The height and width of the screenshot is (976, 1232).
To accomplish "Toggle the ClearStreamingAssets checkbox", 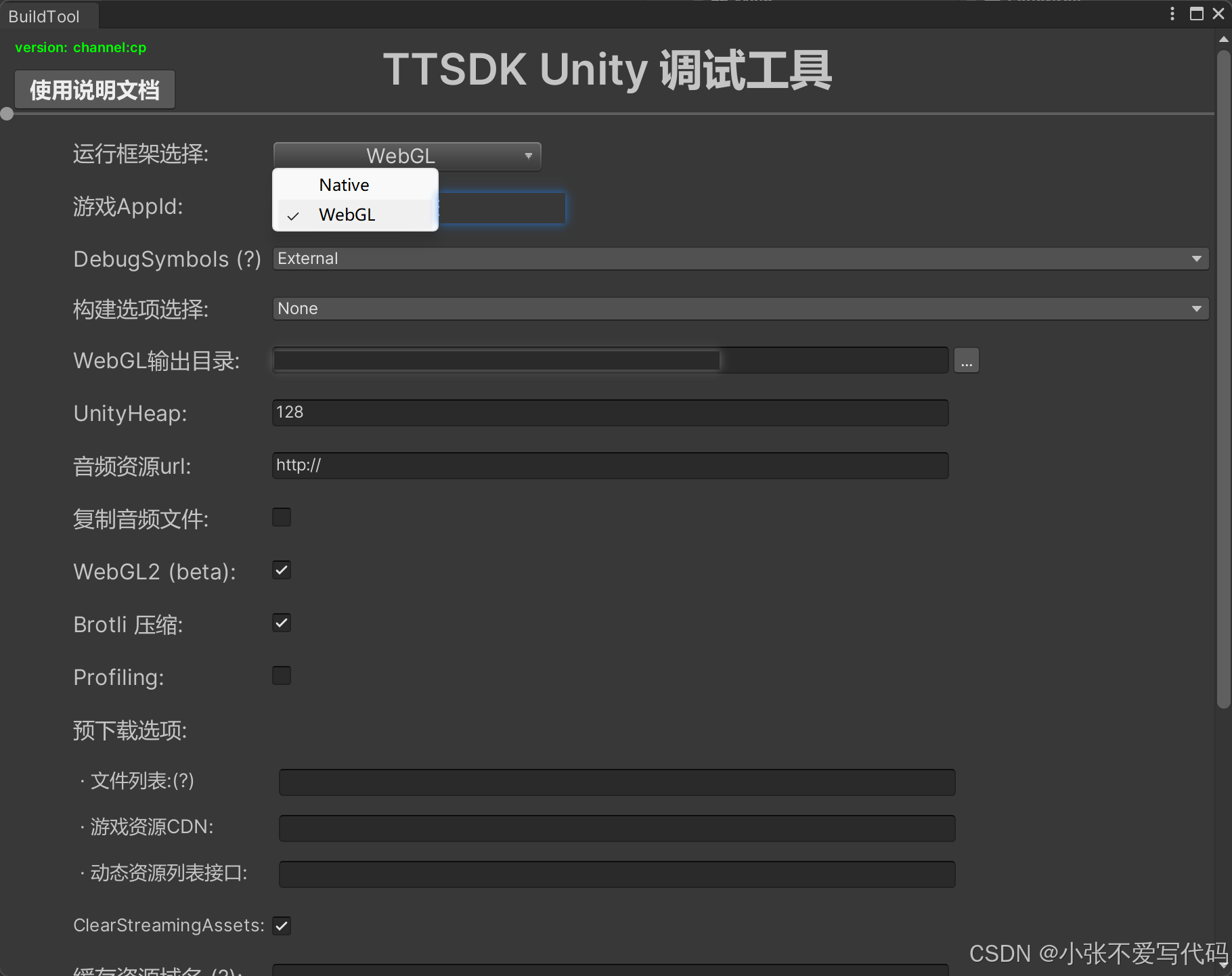I will point(282,926).
